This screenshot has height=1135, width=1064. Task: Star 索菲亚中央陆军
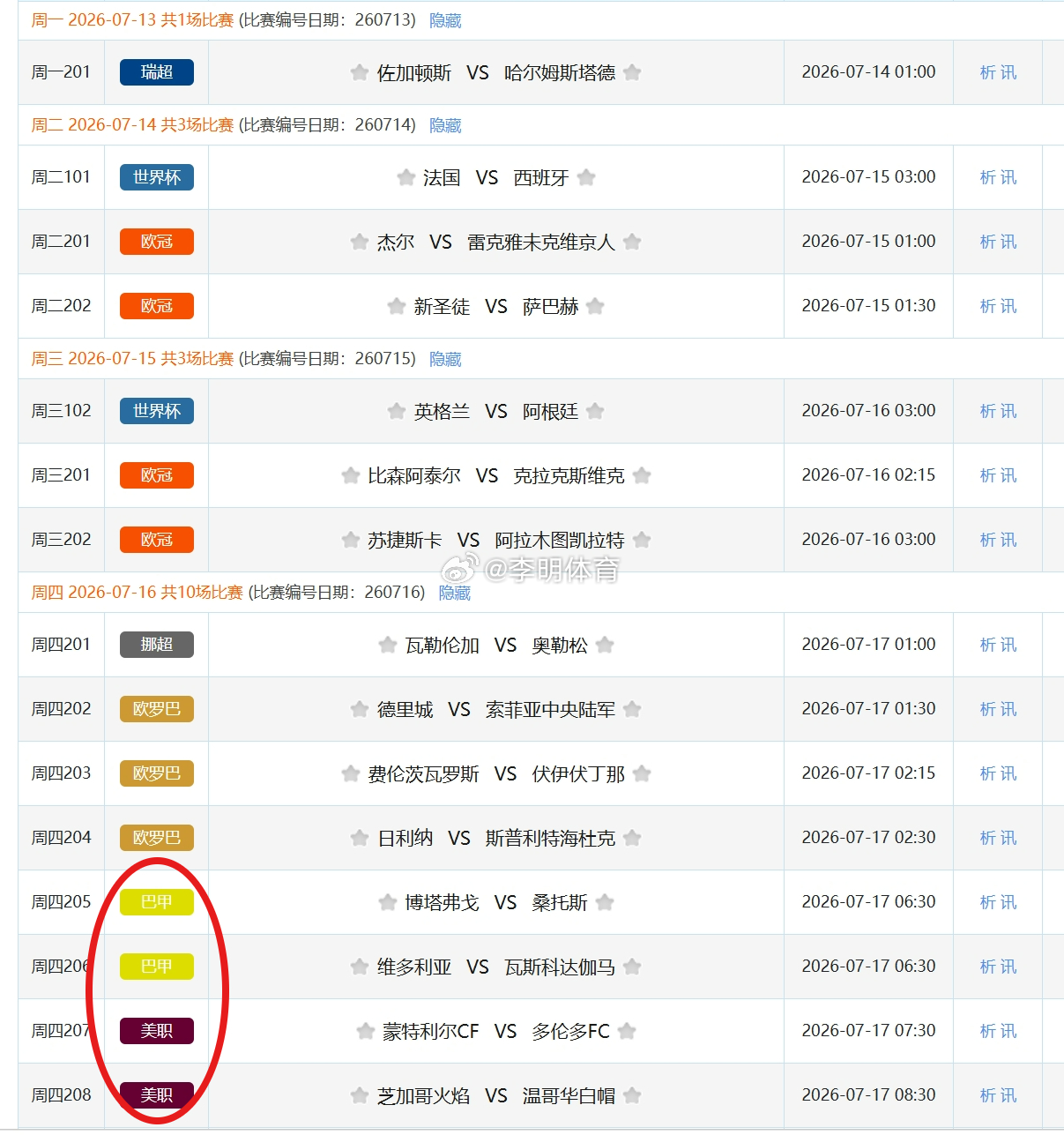click(x=632, y=709)
